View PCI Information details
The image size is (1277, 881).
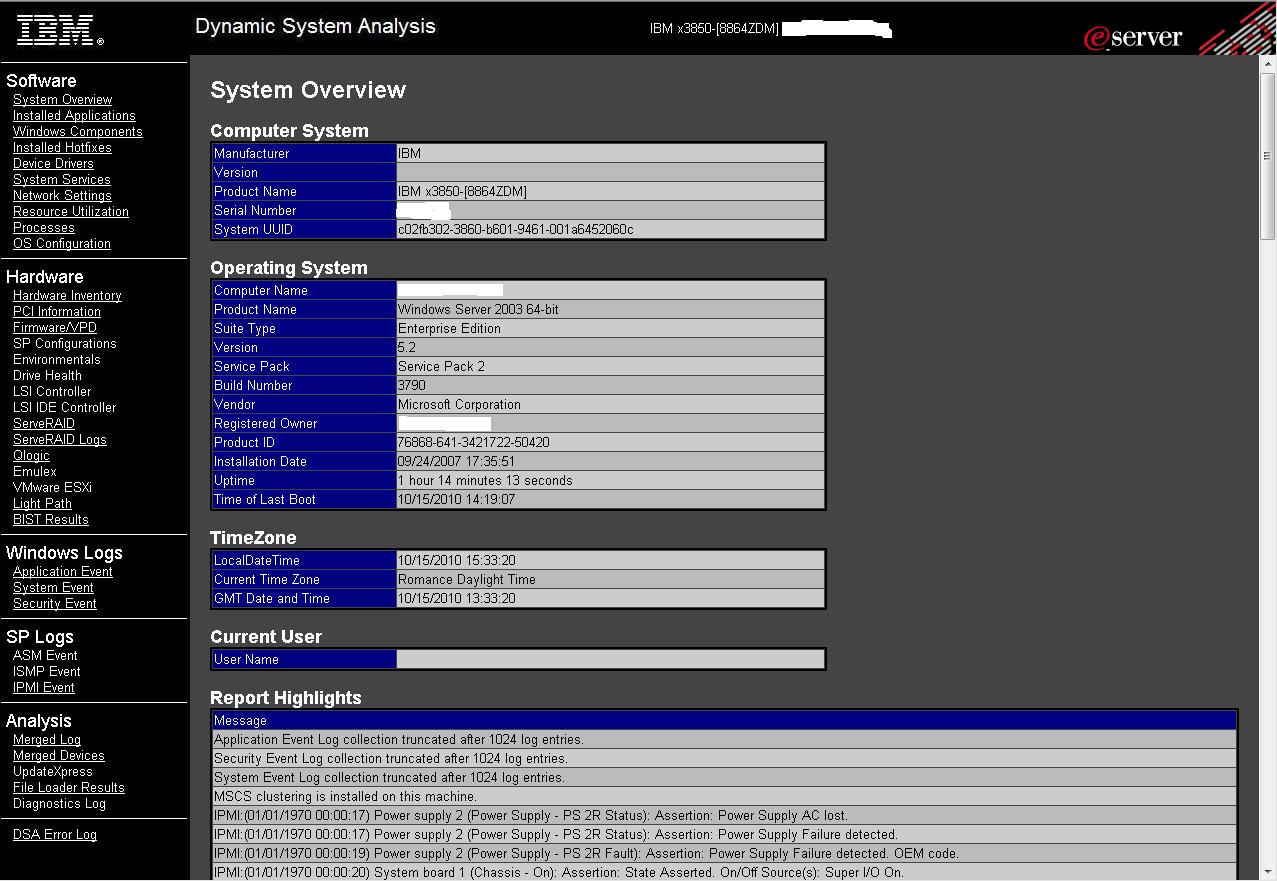(x=56, y=311)
